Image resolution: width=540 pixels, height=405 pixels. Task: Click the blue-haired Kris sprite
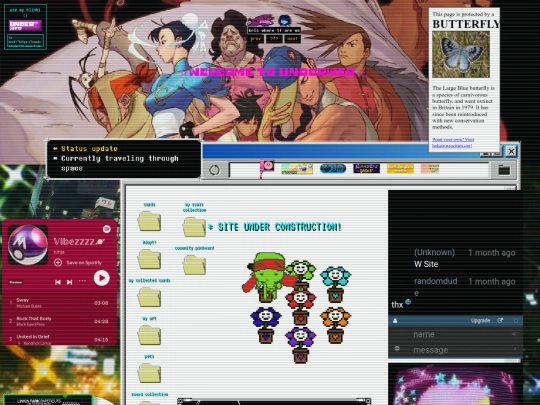point(284,20)
